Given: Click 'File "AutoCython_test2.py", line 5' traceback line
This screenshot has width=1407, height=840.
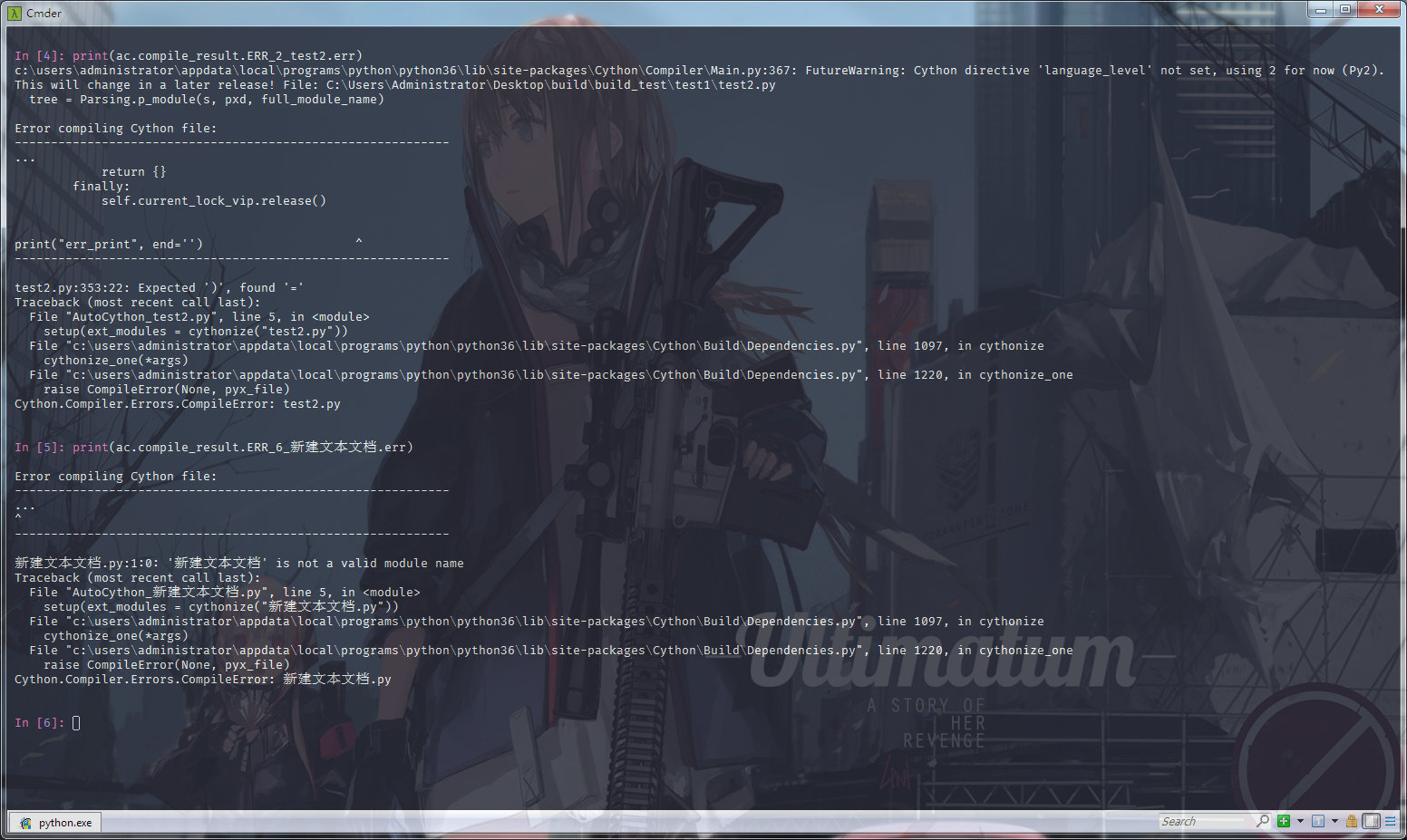Looking at the screenshot, I should point(199,316).
